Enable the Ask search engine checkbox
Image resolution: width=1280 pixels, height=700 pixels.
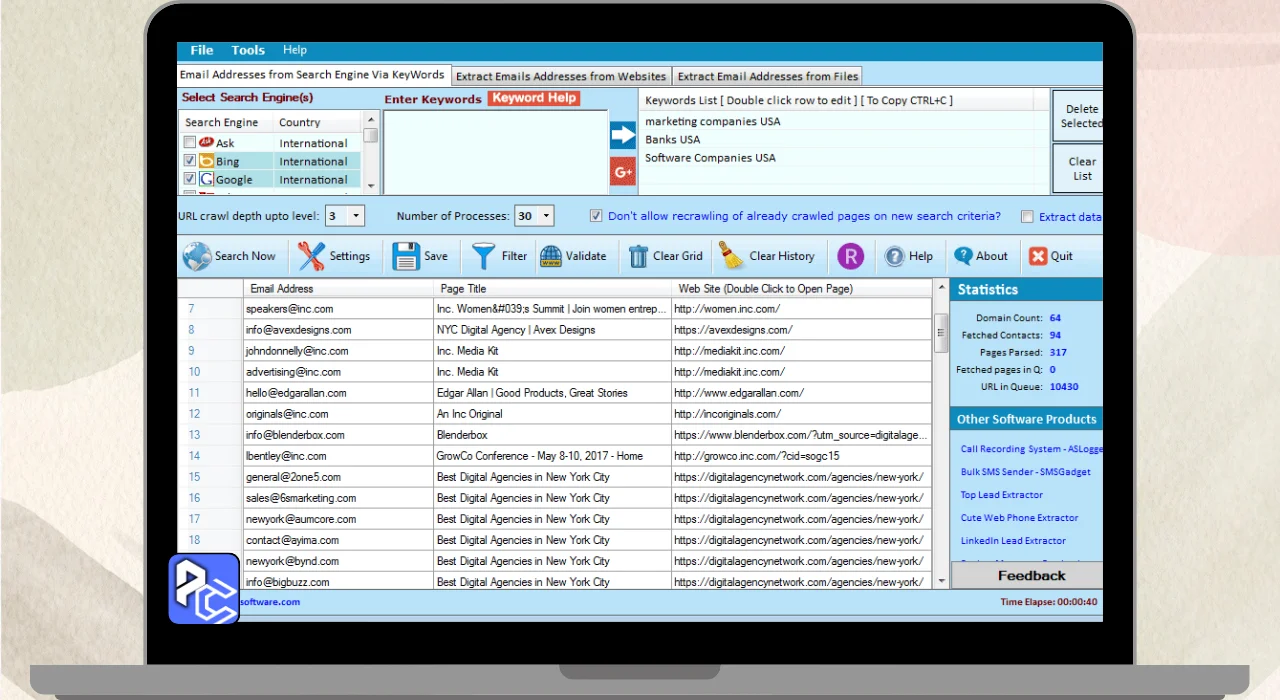tap(190, 143)
